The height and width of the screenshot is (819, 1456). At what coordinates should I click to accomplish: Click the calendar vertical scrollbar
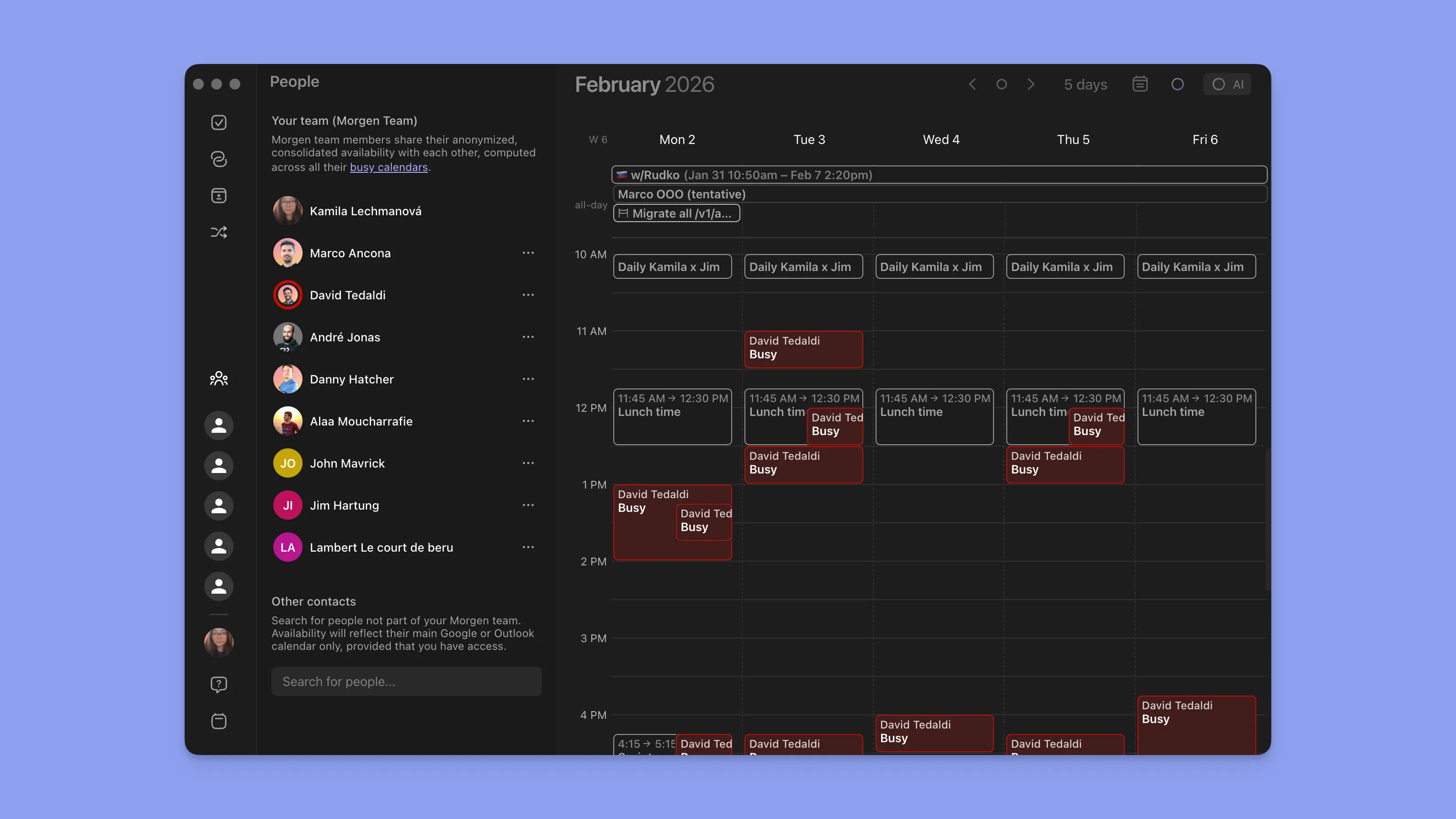(1268, 519)
